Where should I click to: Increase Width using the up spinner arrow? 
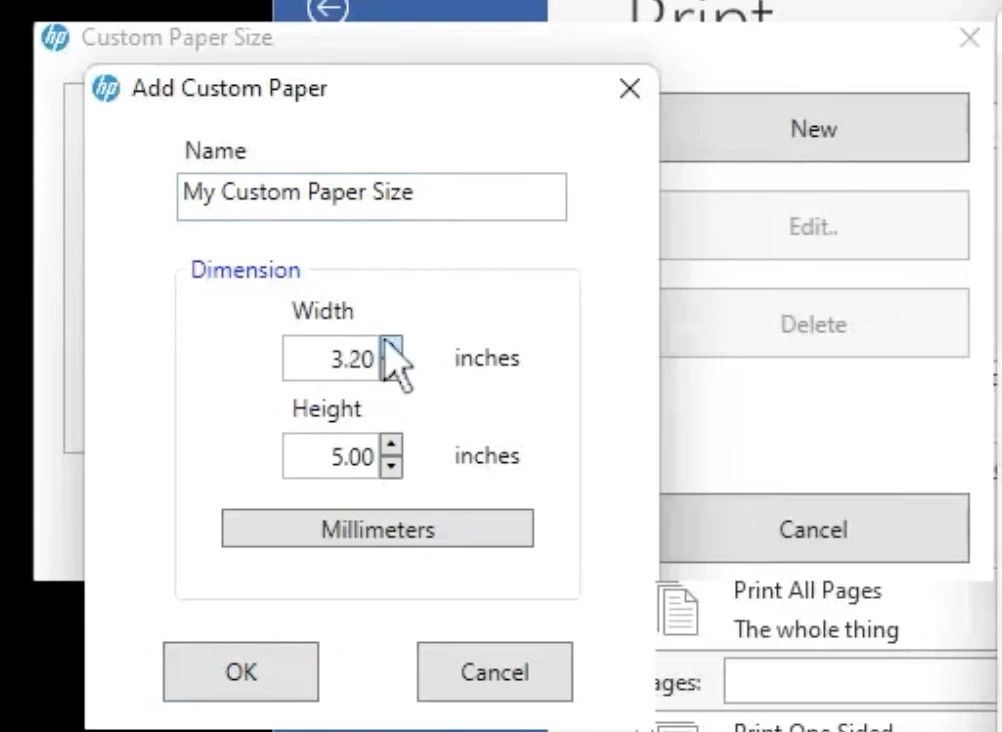click(x=391, y=347)
